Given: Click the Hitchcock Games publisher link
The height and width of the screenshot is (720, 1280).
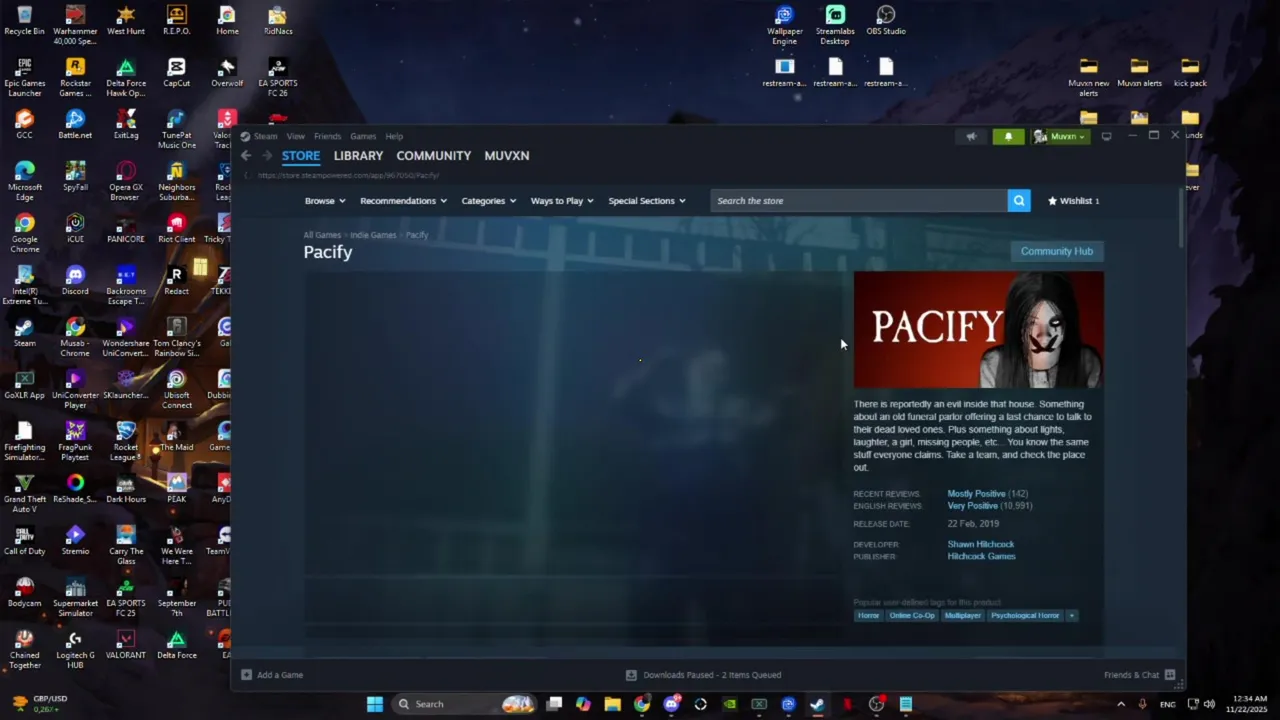Looking at the screenshot, I should 982,556.
